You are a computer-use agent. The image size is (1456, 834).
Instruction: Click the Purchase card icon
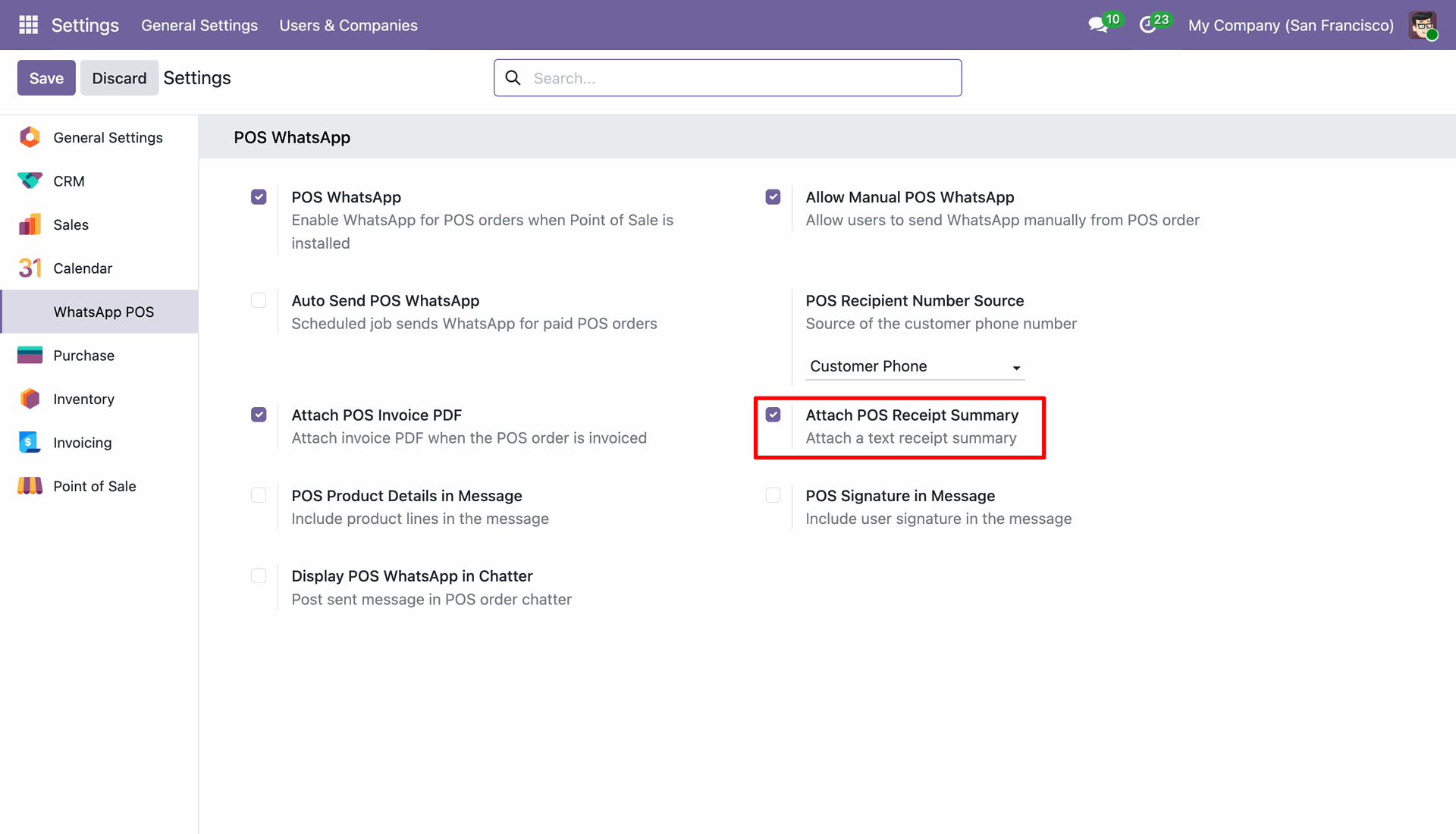(x=30, y=356)
